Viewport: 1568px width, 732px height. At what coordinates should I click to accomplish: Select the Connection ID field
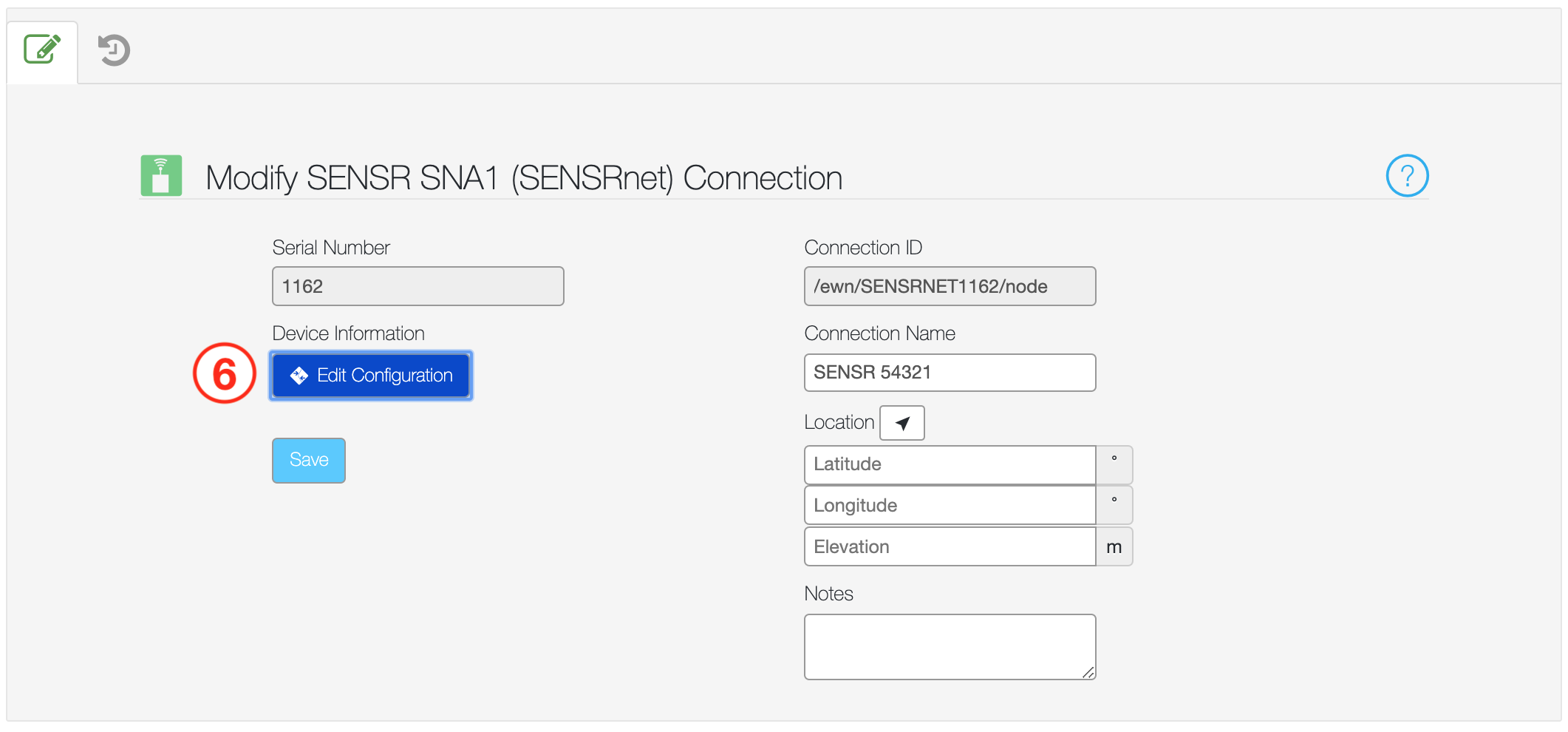950,286
